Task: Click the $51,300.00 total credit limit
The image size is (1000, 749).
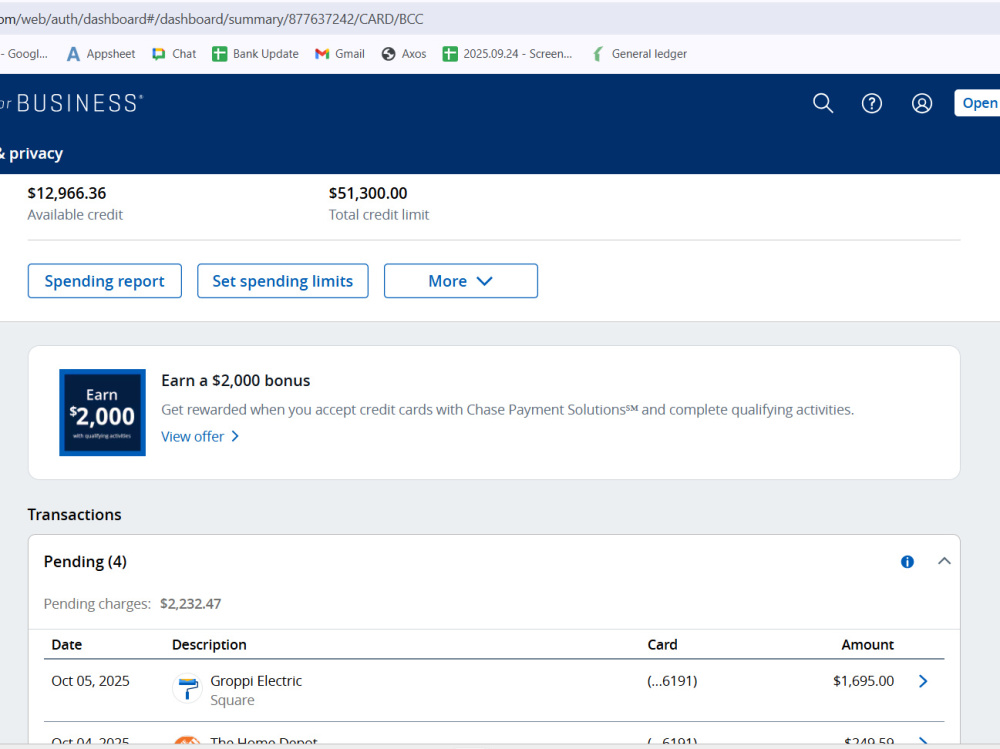Action: click(368, 193)
